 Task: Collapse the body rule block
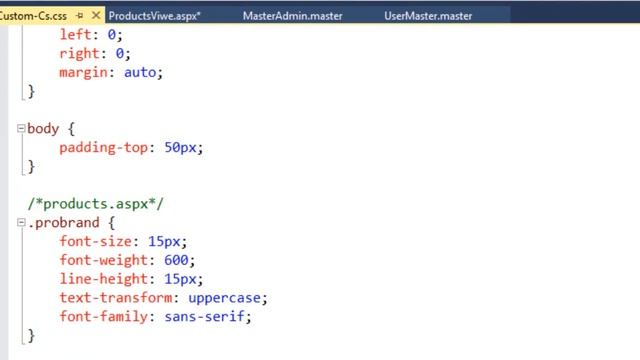pos(21,129)
